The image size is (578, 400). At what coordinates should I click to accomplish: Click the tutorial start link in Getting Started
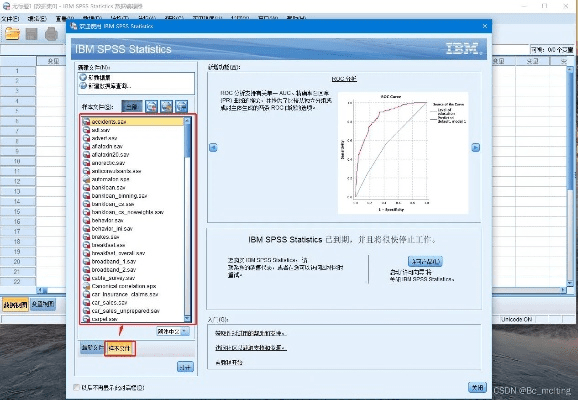[x=229, y=362]
